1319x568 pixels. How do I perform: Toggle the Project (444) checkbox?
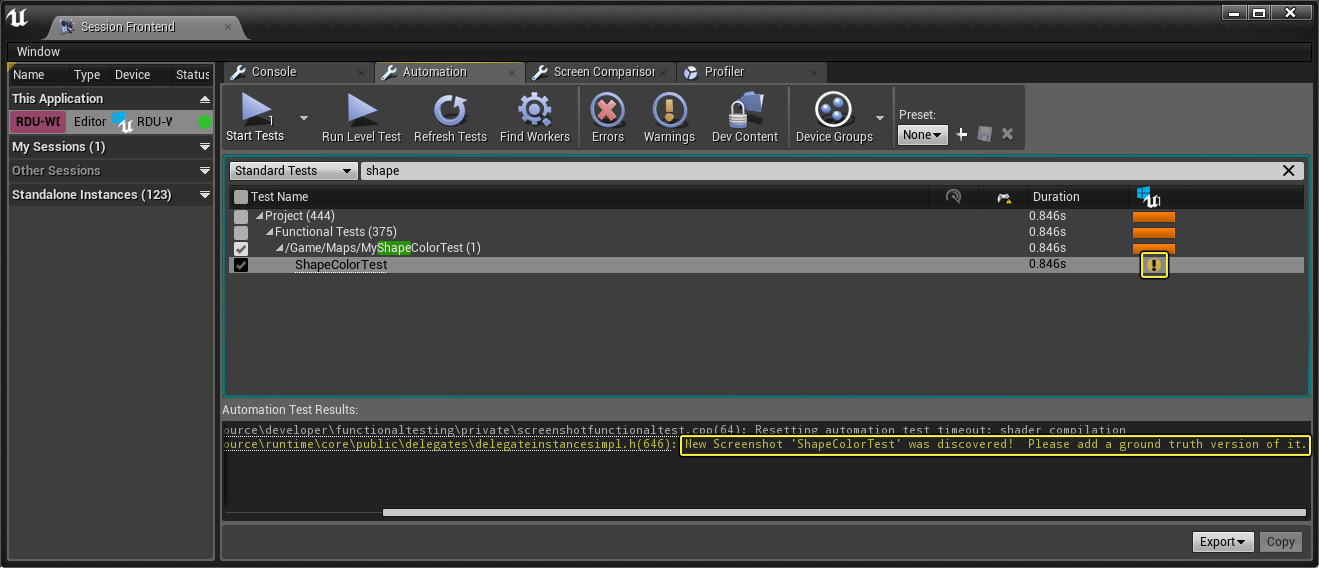[241, 217]
